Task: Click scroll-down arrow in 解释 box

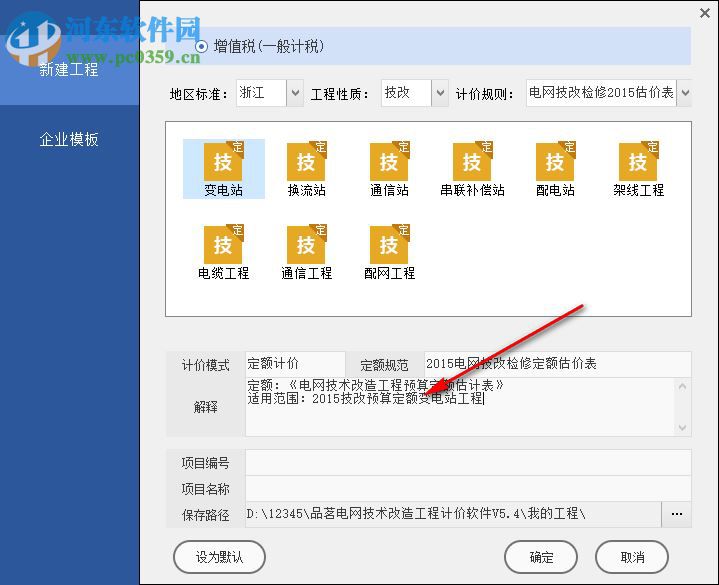Action: tap(682, 427)
